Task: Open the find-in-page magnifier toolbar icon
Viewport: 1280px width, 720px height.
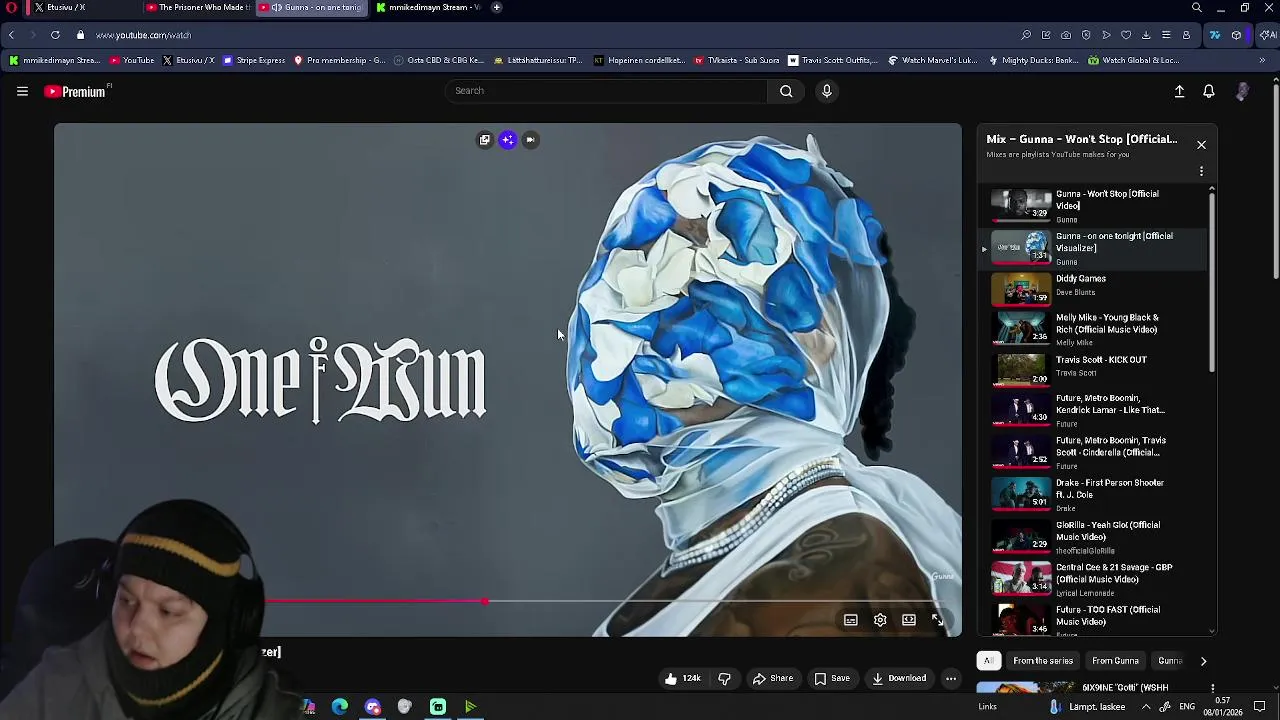Action: [x=1026, y=35]
